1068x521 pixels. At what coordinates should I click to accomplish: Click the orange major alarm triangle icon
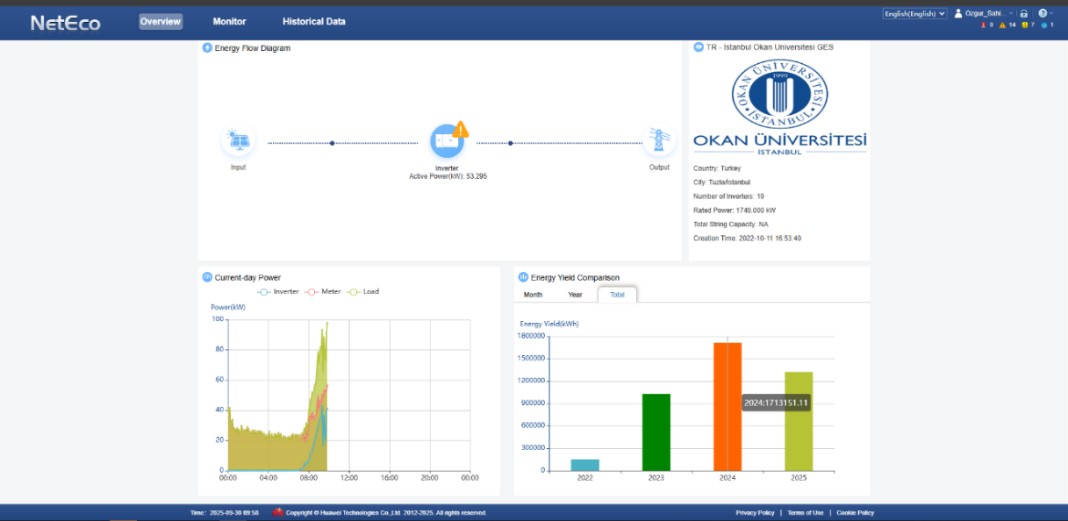point(1003,25)
